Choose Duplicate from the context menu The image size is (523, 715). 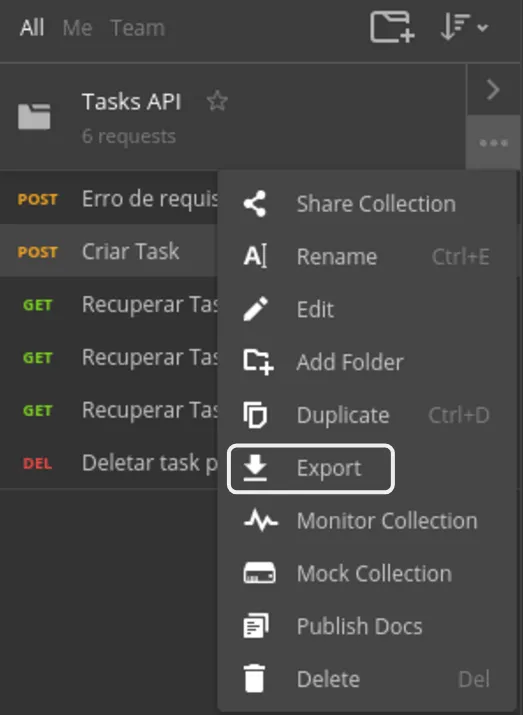pos(367,415)
